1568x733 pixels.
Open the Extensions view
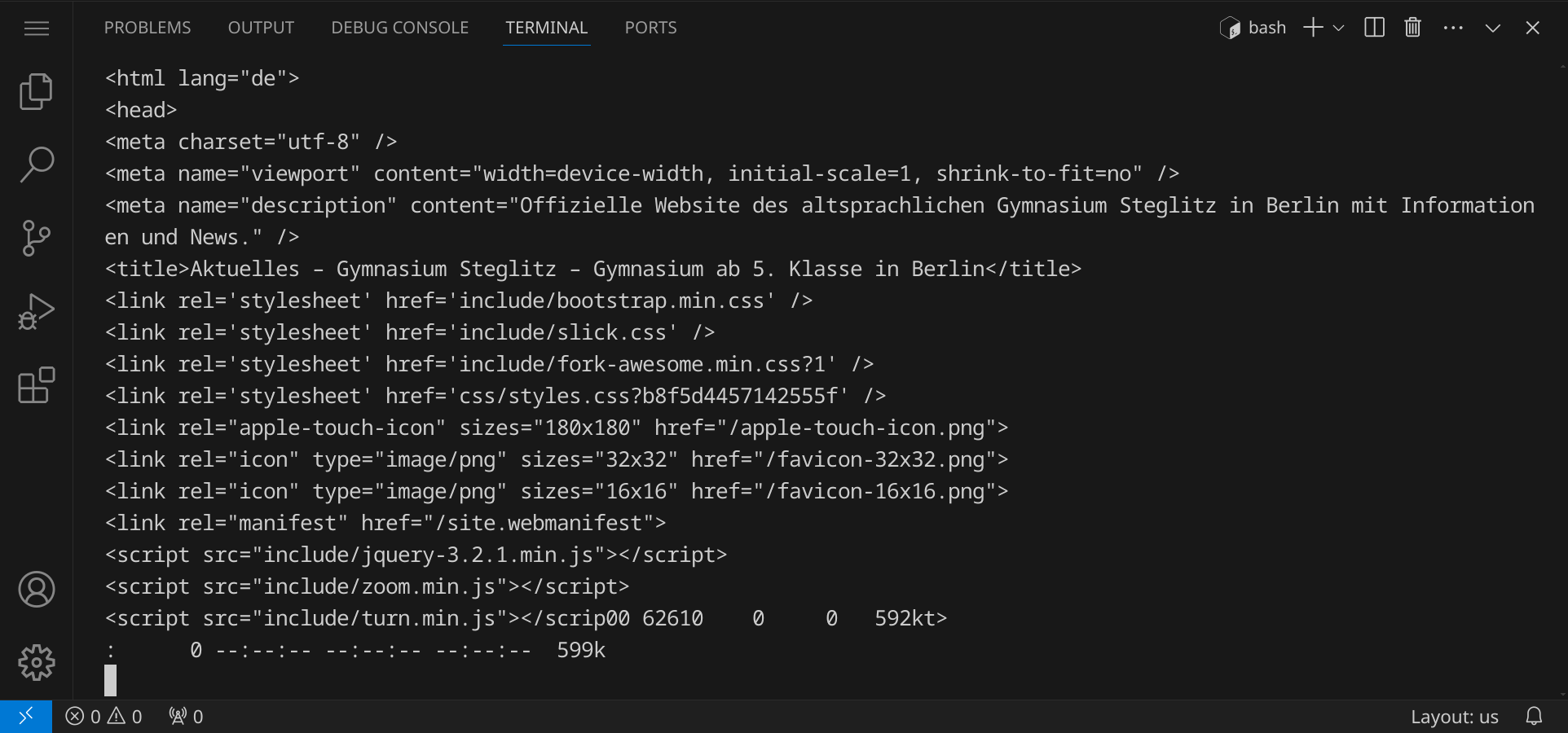pyautogui.click(x=36, y=385)
